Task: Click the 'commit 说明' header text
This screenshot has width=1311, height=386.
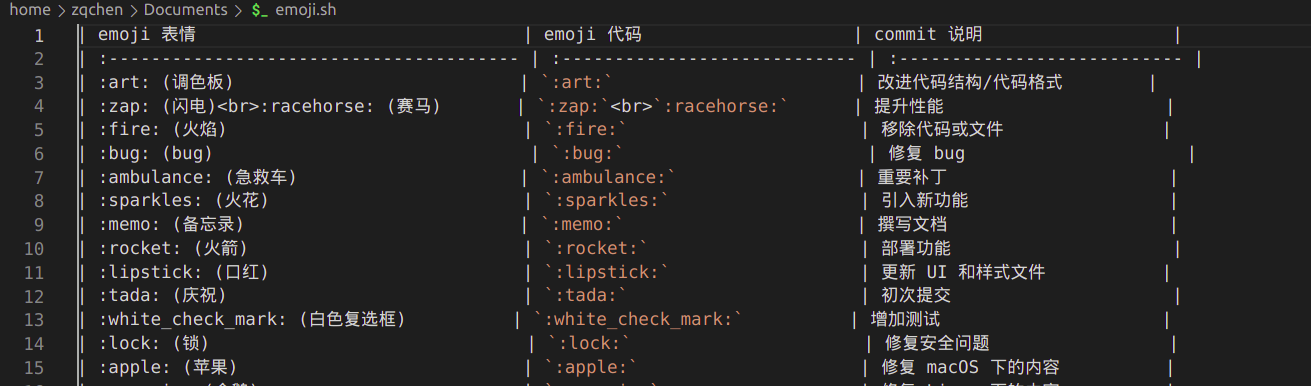Action: click(x=928, y=35)
